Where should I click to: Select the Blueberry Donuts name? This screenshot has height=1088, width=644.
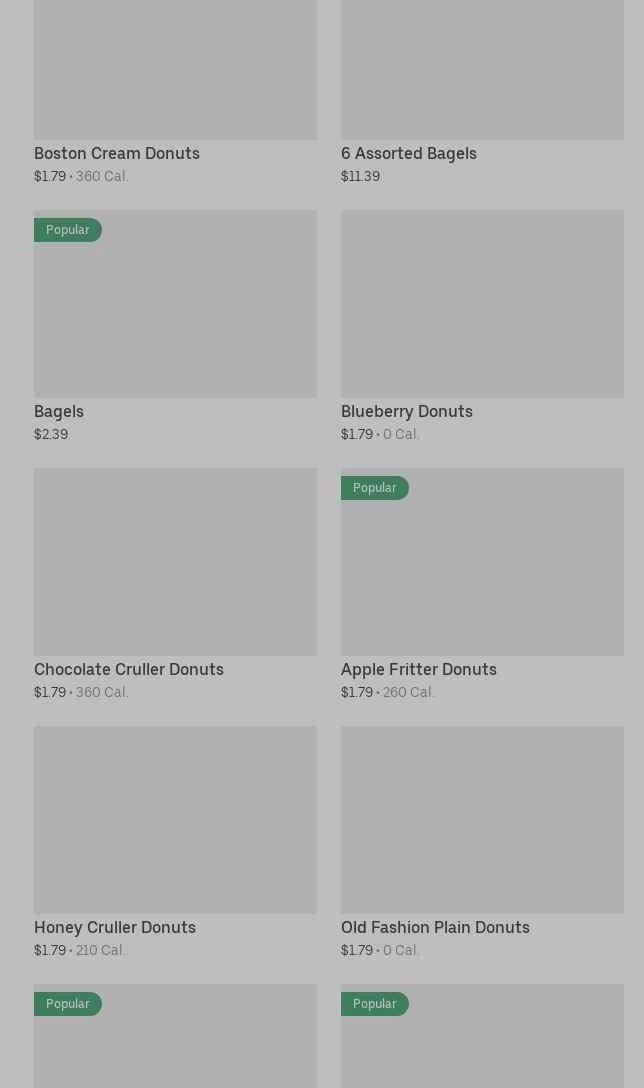pyautogui.click(x=407, y=411)
